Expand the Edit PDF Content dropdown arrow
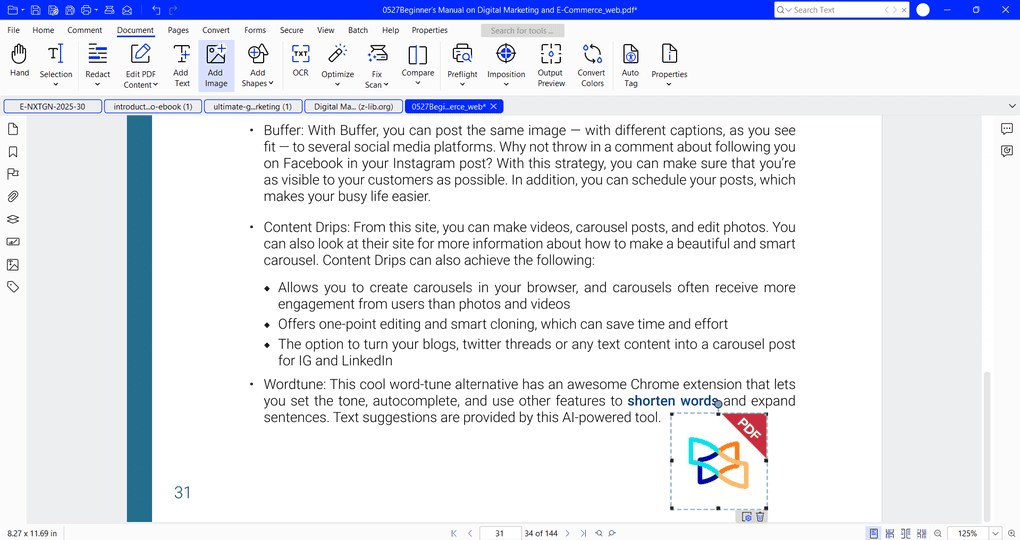Viewport: 1020px width, 540px height. (x=155, y=85)
